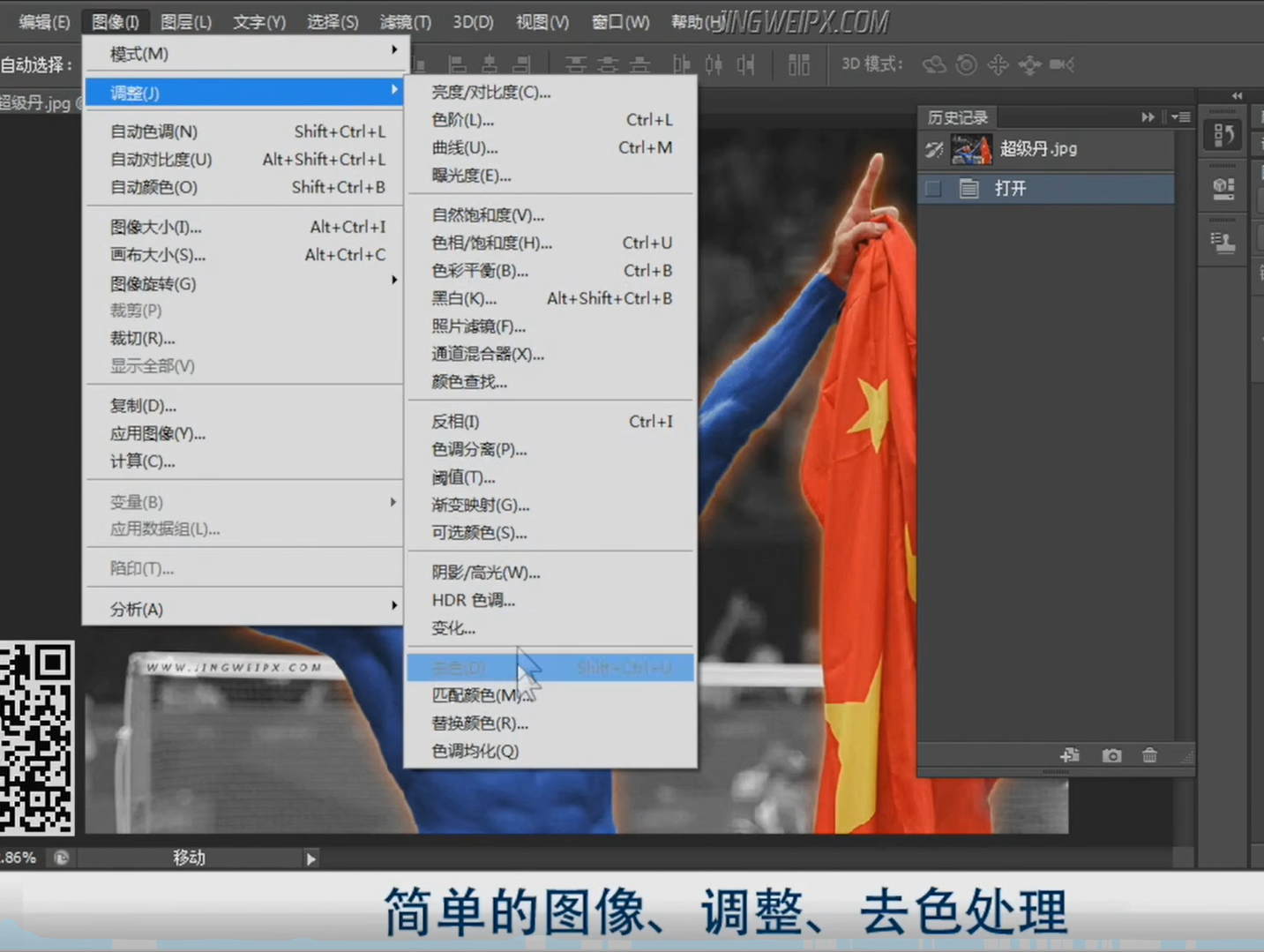Choose 色阶(L)... from adjustments
This screenshot has width=1264, height=952.
tap(550, 119)
